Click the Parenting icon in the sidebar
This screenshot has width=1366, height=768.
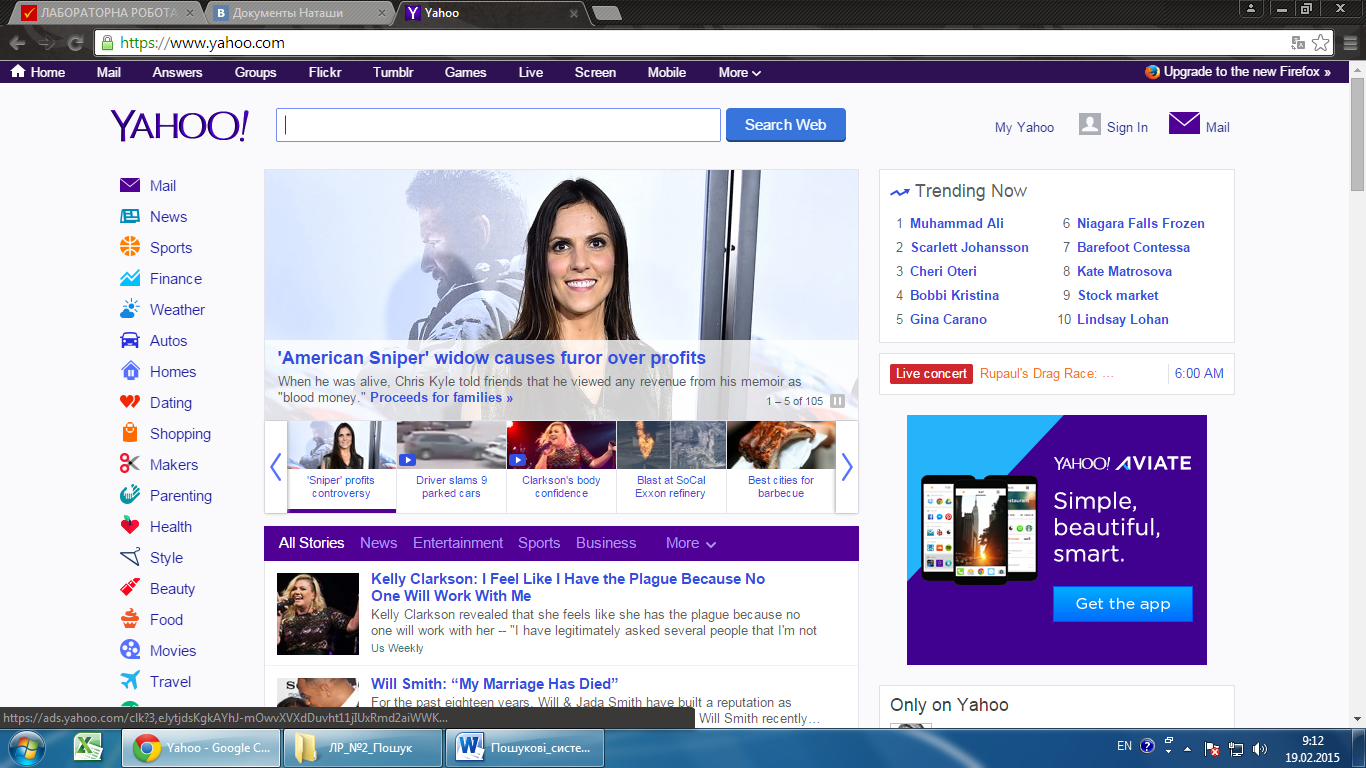[x=130, y=495]
